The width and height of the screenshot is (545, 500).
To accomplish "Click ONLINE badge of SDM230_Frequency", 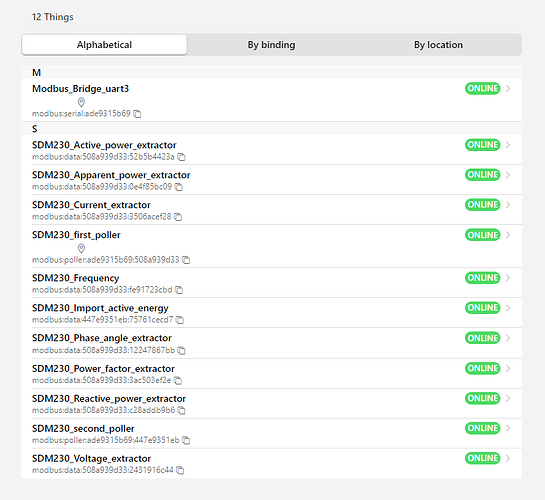I will pos(482,278).
